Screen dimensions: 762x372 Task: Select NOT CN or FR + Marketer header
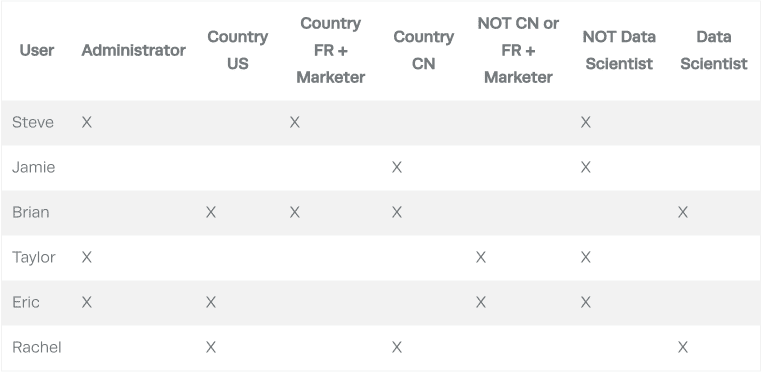coord(518,50)
